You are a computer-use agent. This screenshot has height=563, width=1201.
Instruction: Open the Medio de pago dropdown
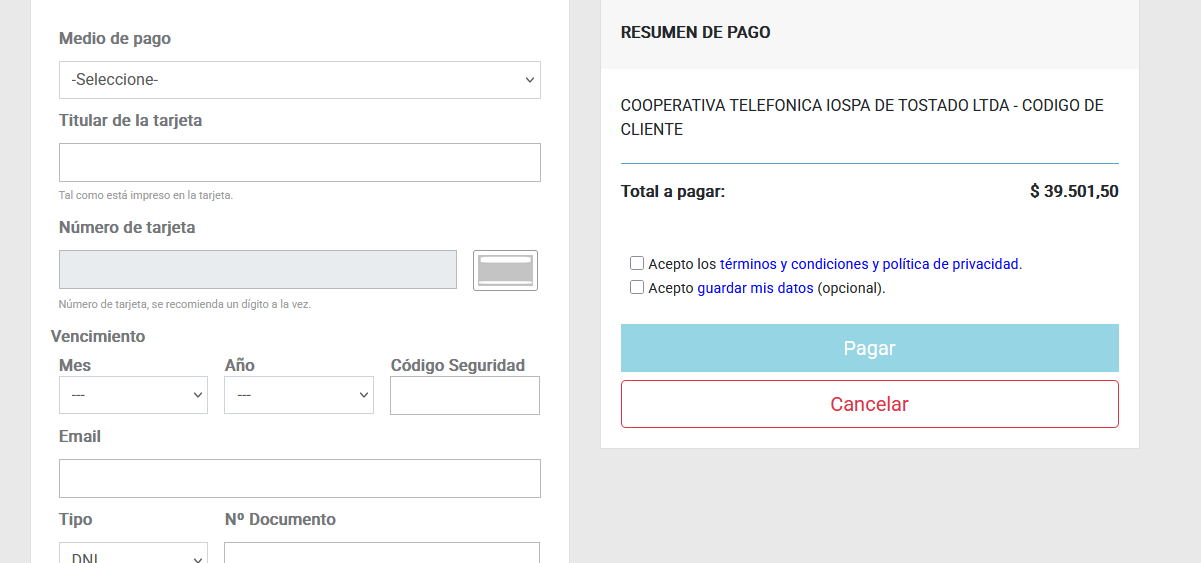click(x=299, y=80)
